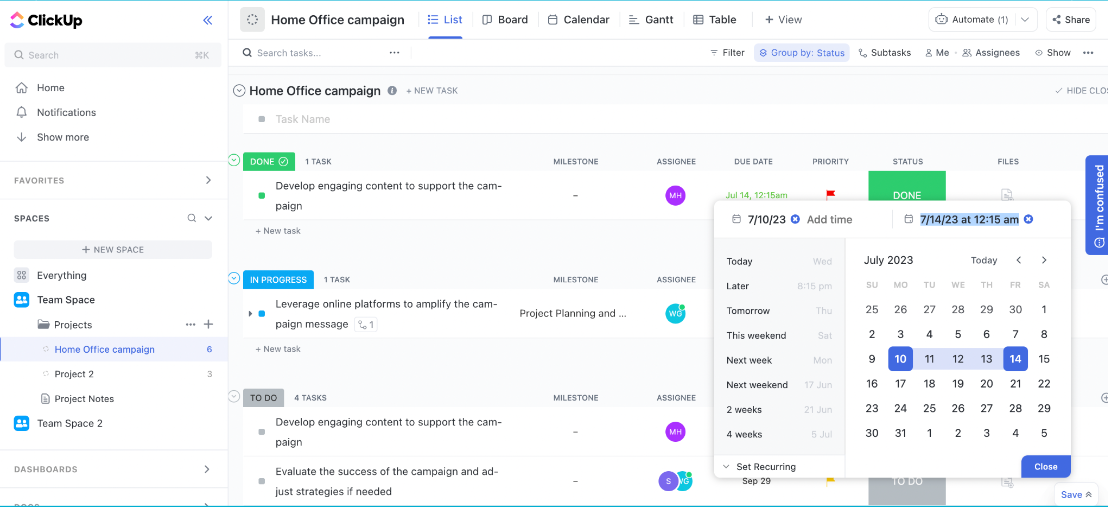The width and height of the screenshot is (1108, 507).
Task: Click the Share button
Action: [1071, 20]
